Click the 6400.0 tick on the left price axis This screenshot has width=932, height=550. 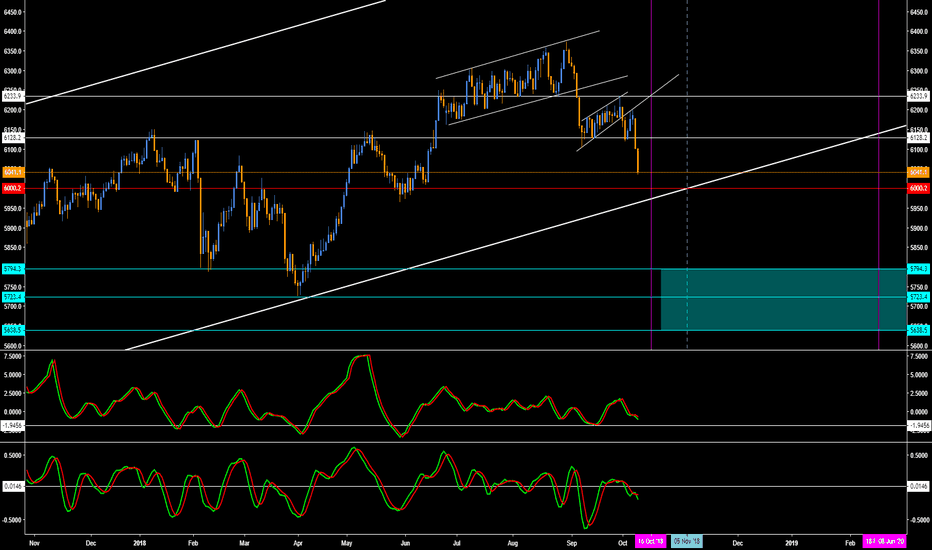pos(13,32)
